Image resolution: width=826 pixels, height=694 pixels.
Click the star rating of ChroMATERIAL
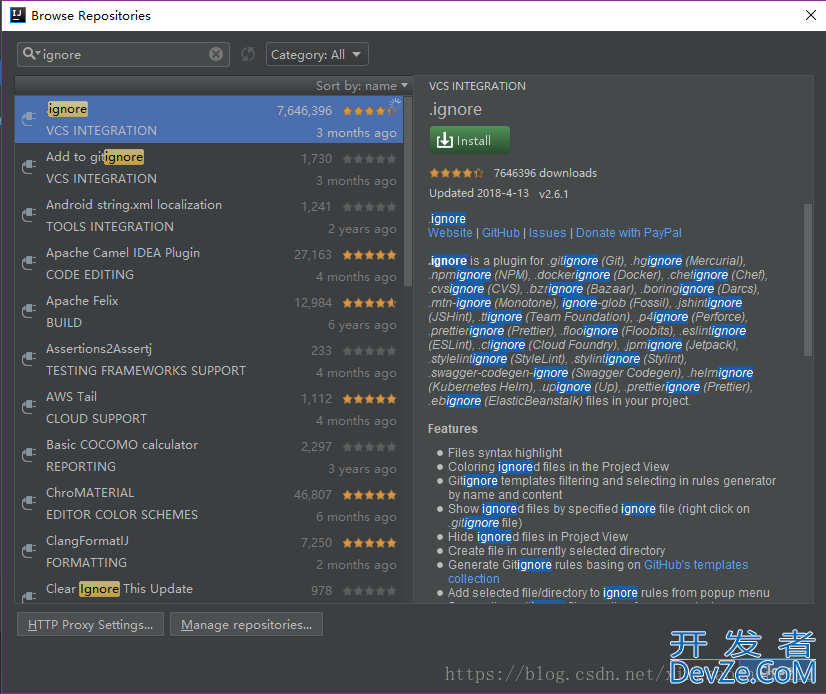coord(369,495)
